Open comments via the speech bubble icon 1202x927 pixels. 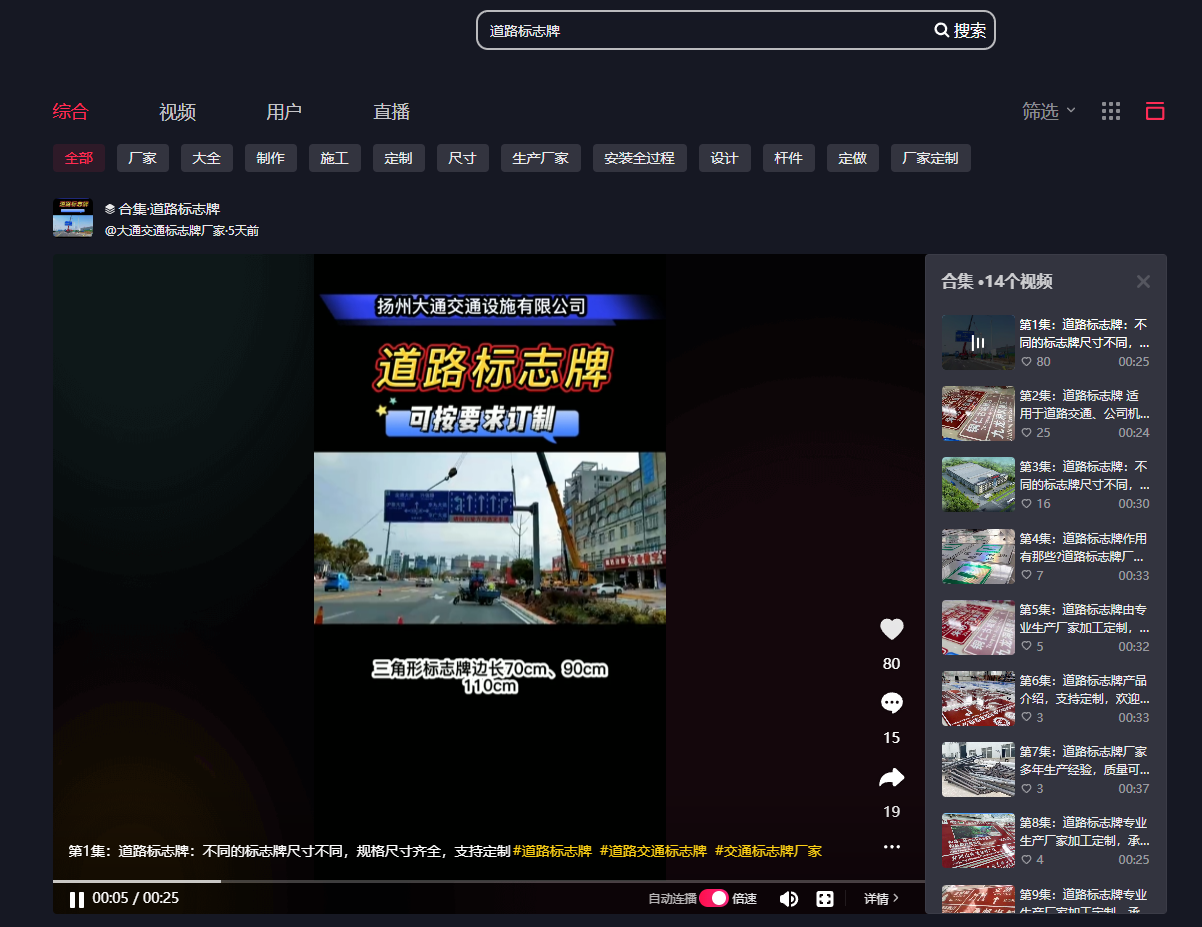coord(891,703)
